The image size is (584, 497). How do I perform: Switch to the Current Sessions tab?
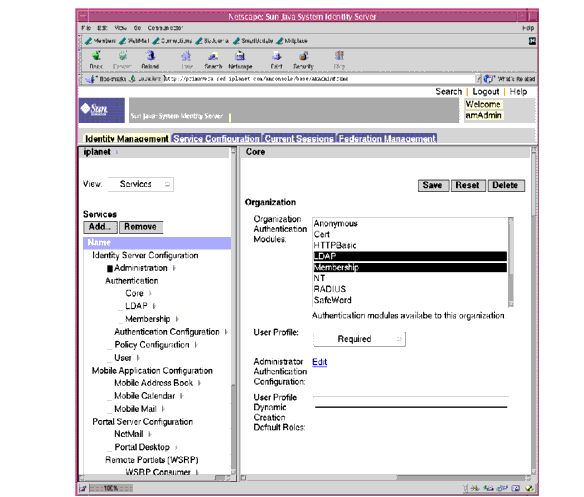pyautogui.click(x=299, y=138)
